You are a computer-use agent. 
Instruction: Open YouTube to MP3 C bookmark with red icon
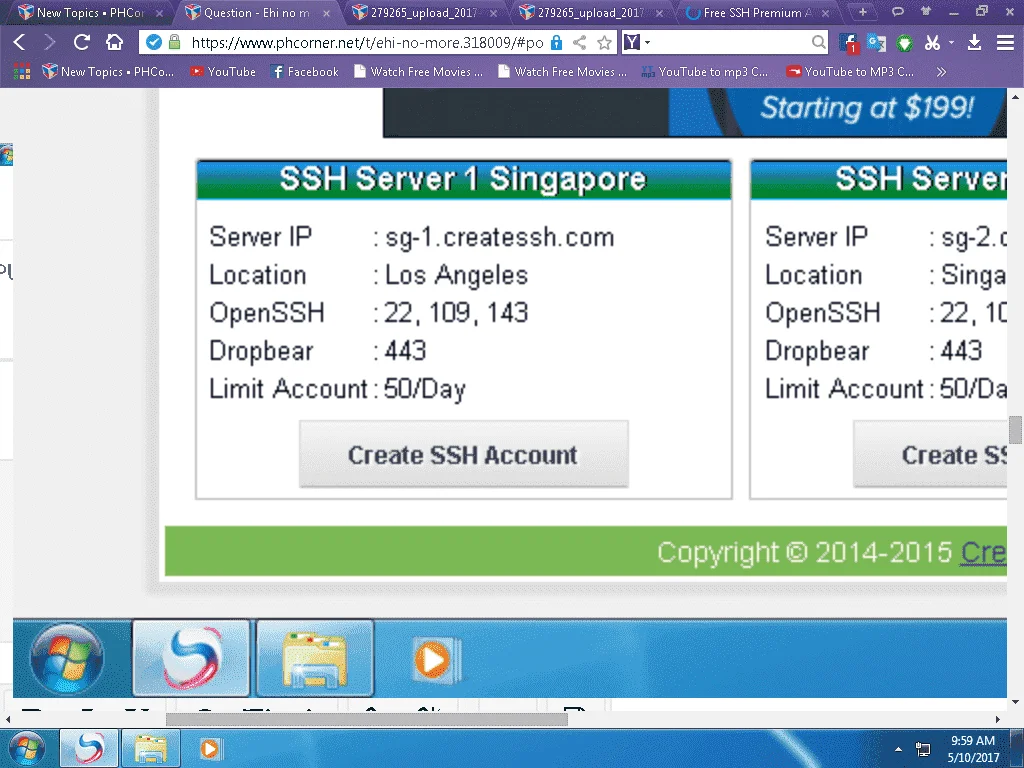pyautogui.click(x=850, y=72)
